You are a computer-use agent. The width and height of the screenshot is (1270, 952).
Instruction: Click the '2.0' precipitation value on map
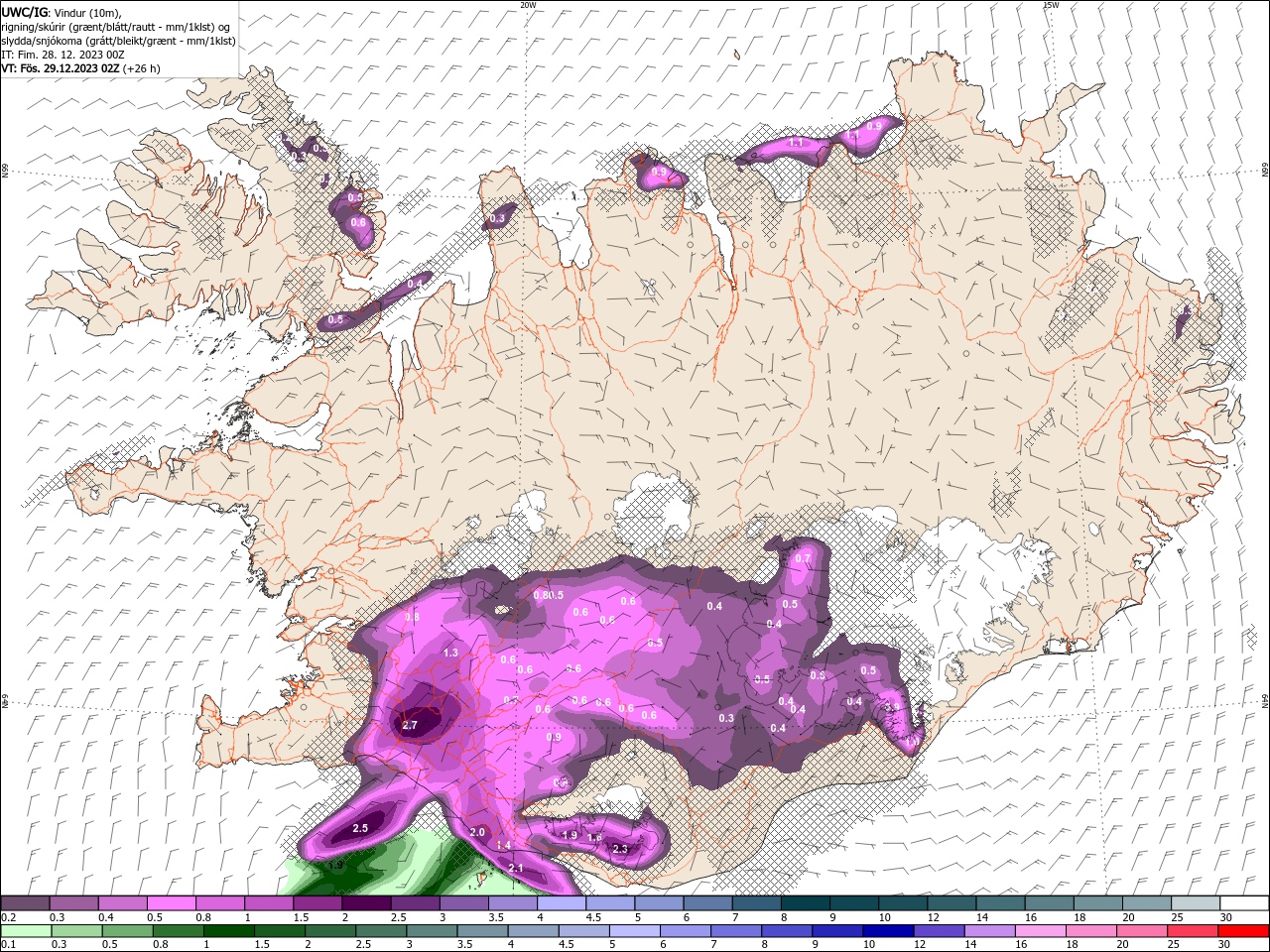(477, 832)
